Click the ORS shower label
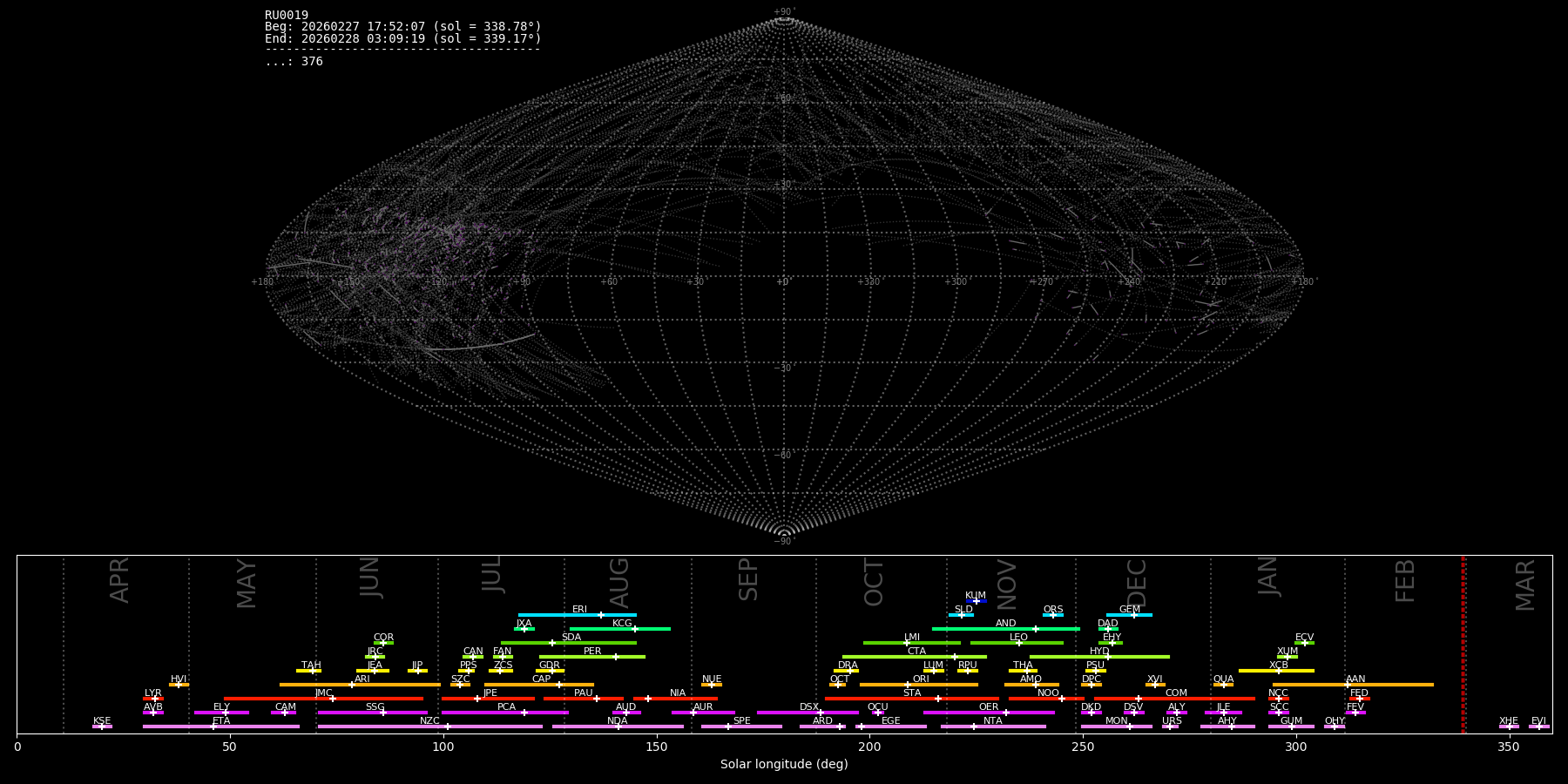This screenshot has height=784, width=1568. [x=1053, y=610]
